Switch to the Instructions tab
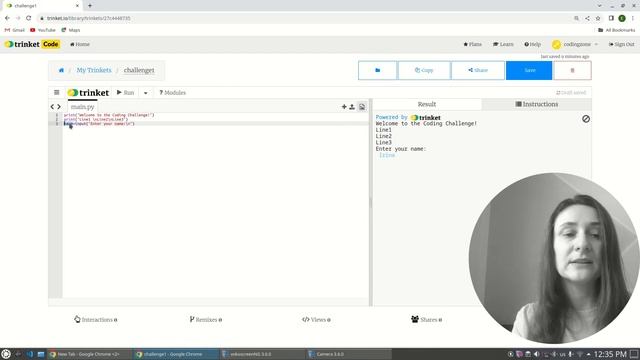Viewport: 640px width, 360px height. pos(536,104)
